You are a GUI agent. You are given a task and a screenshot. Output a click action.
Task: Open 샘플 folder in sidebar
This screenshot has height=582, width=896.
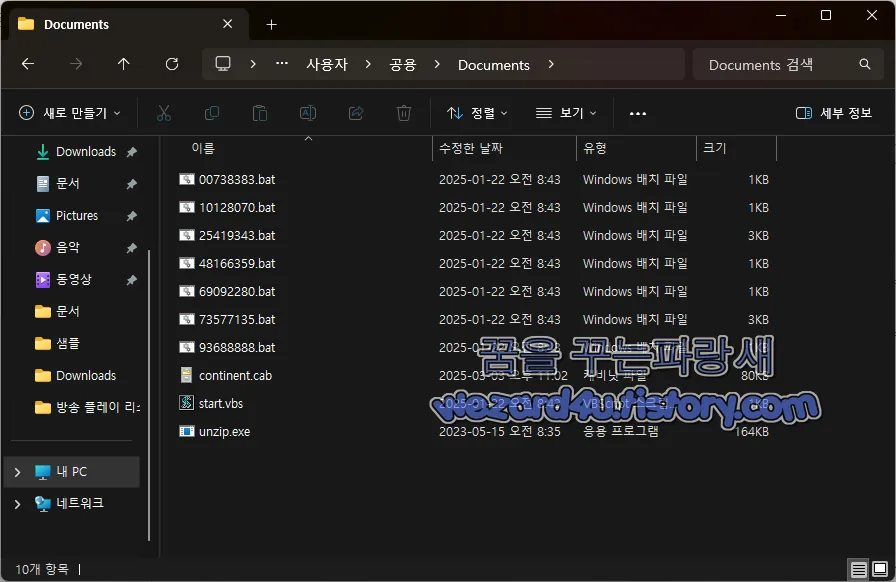click(58, 344)
